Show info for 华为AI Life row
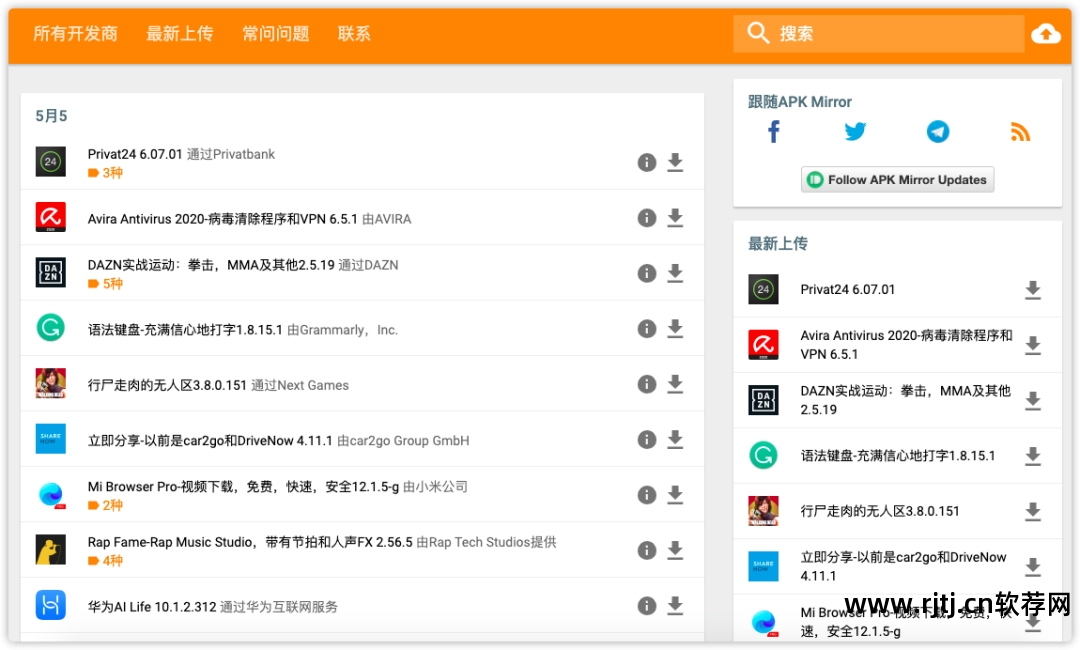Screen dimensions: 1080x650 (646, 606)
